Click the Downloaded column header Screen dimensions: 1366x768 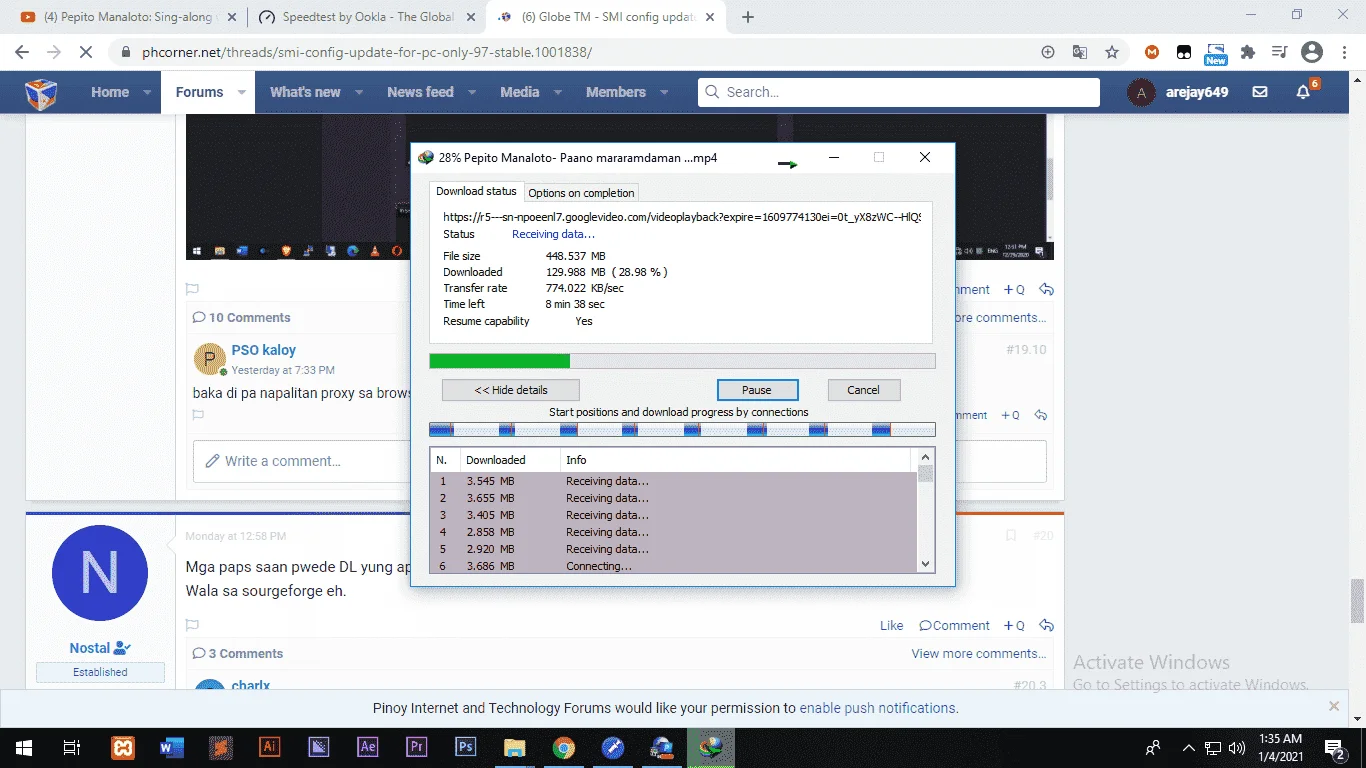(x=509, y=460)
